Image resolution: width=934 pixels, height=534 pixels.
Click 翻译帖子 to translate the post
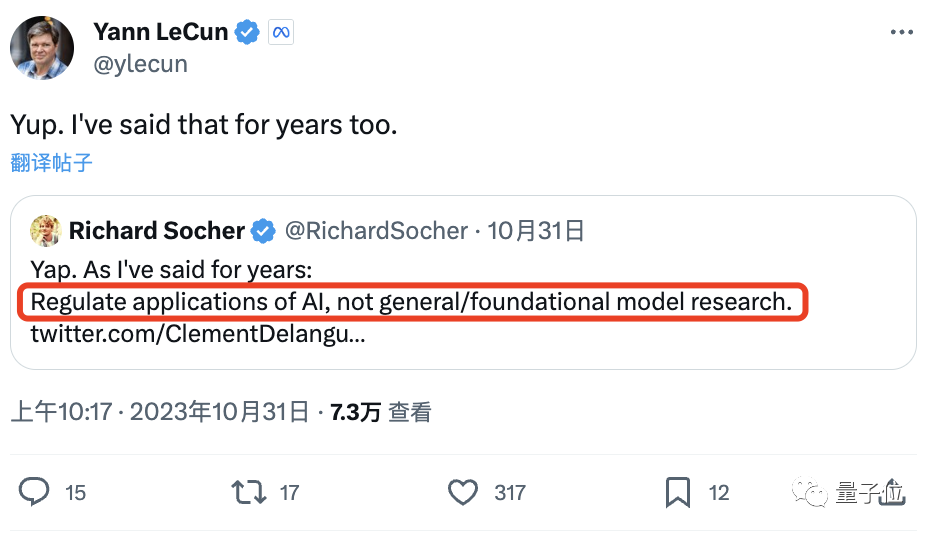click(x=52, y=162)
